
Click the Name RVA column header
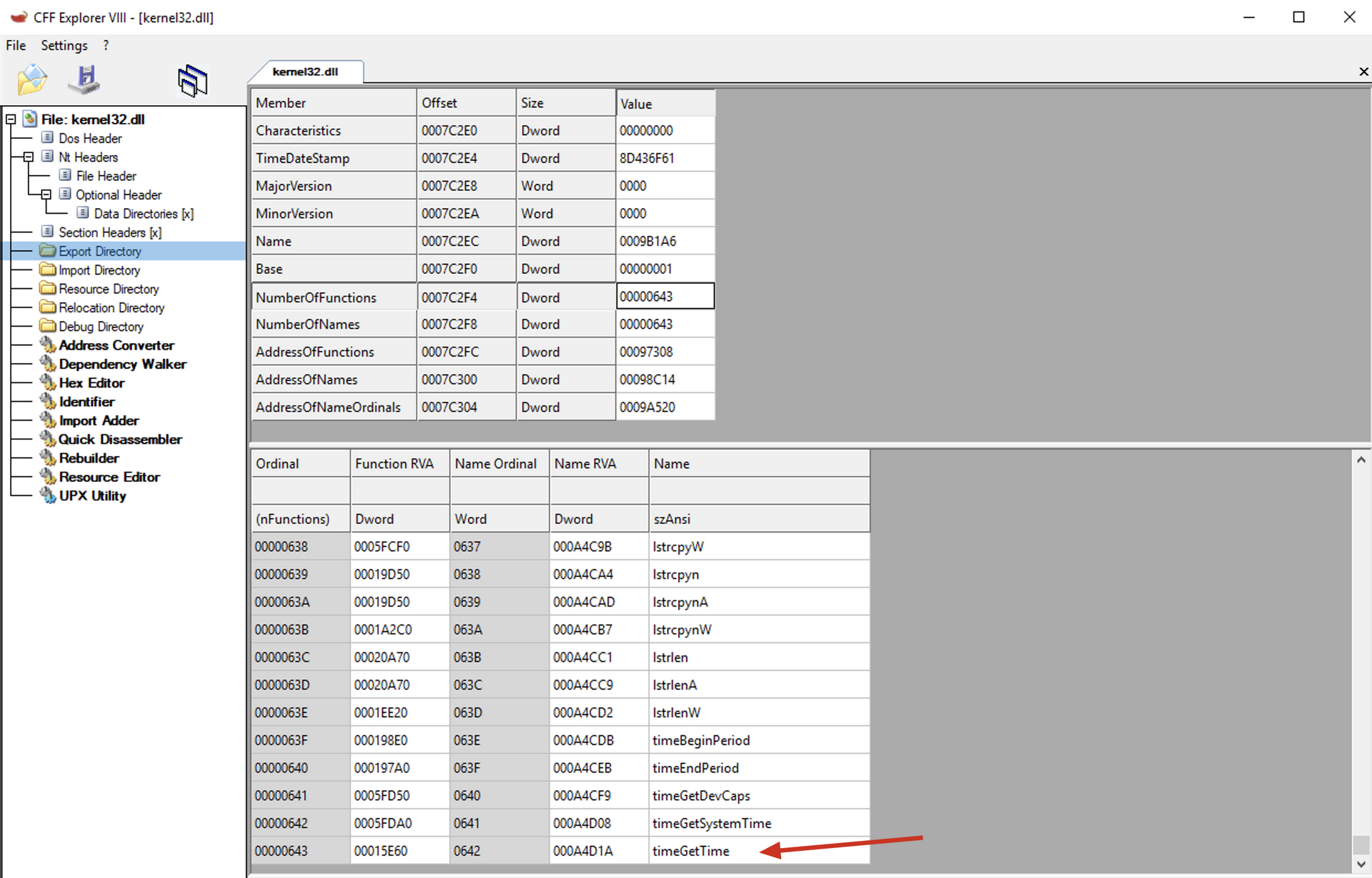point(599,463)
